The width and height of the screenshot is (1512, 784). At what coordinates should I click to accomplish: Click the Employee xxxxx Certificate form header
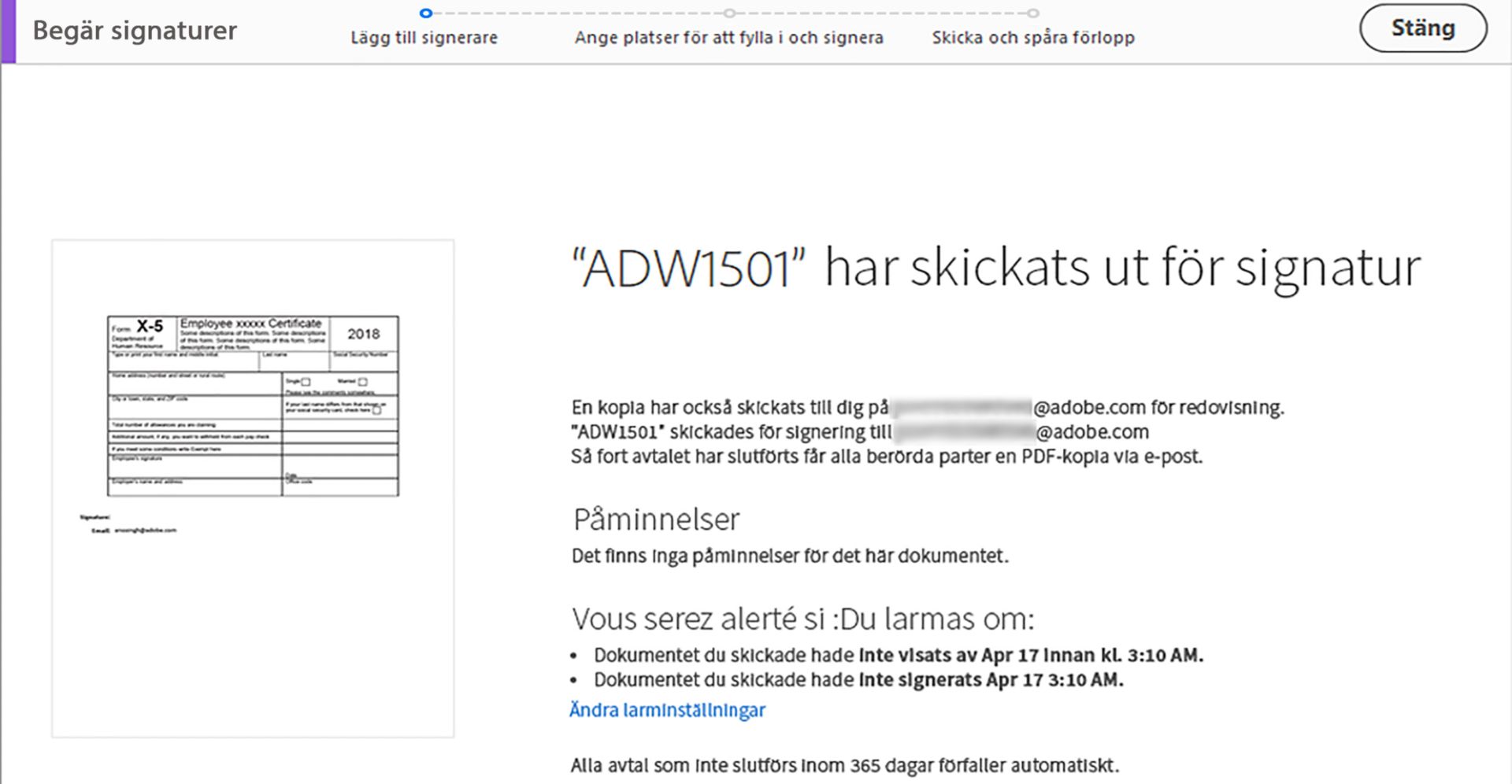pyautogui.click(x=251, y=323)
